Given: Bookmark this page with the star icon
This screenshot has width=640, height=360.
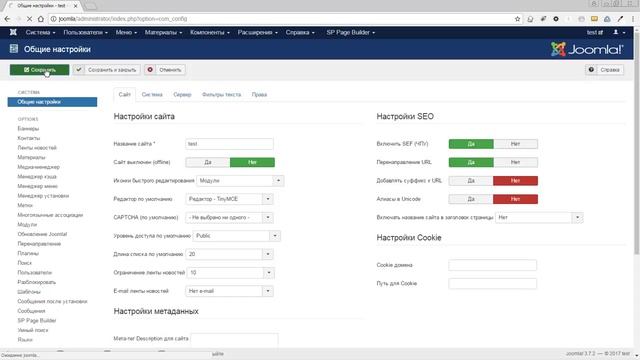Looking at the screenshot, I should 518,19.
